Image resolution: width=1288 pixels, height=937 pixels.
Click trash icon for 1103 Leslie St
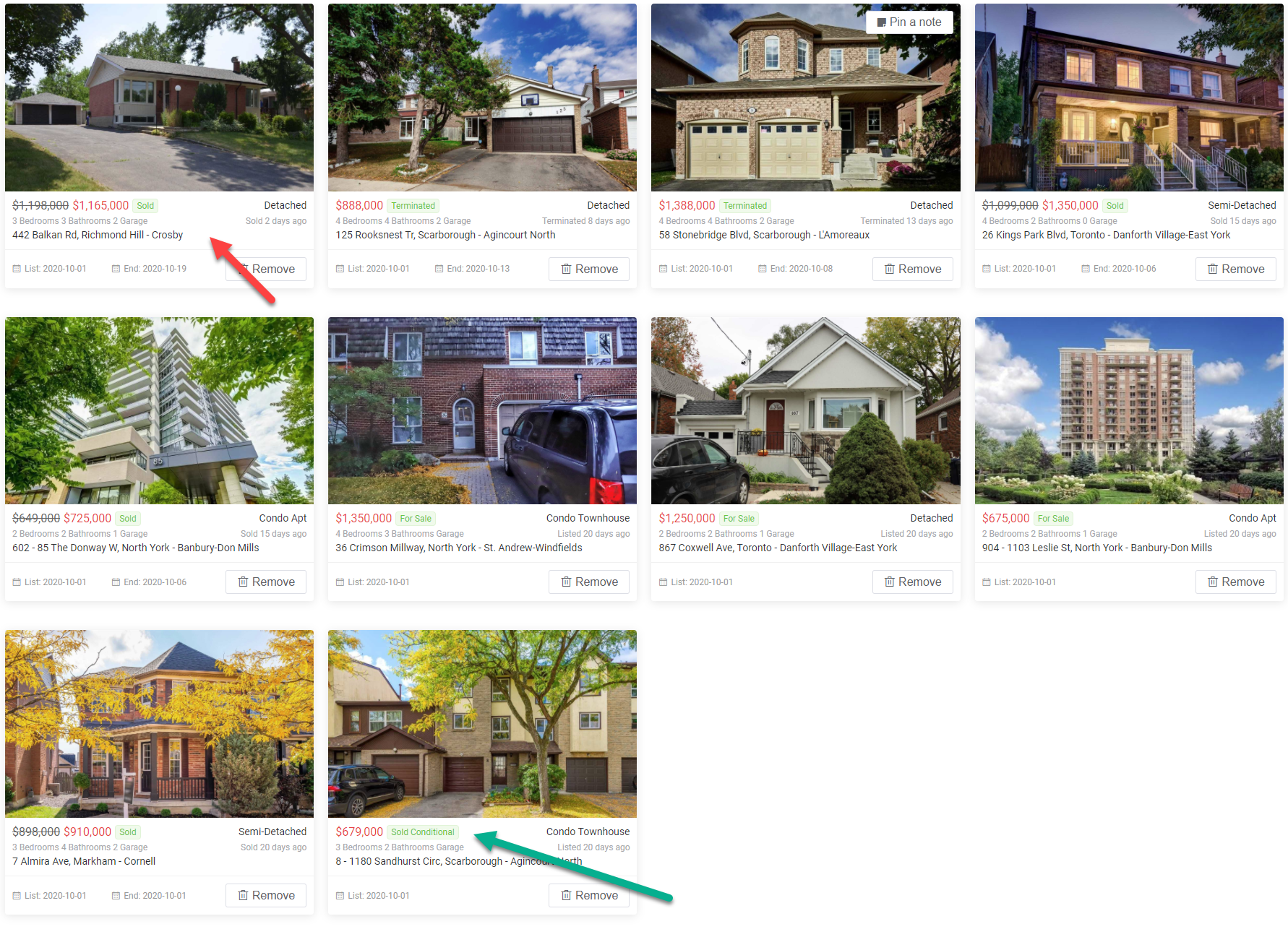point(1213,582)
